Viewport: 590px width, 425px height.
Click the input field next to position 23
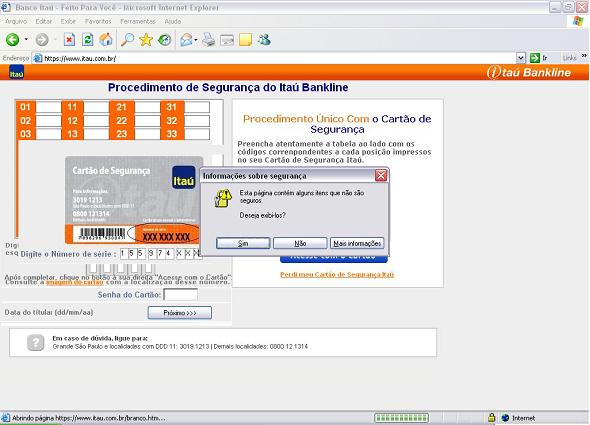click(147, 134)
